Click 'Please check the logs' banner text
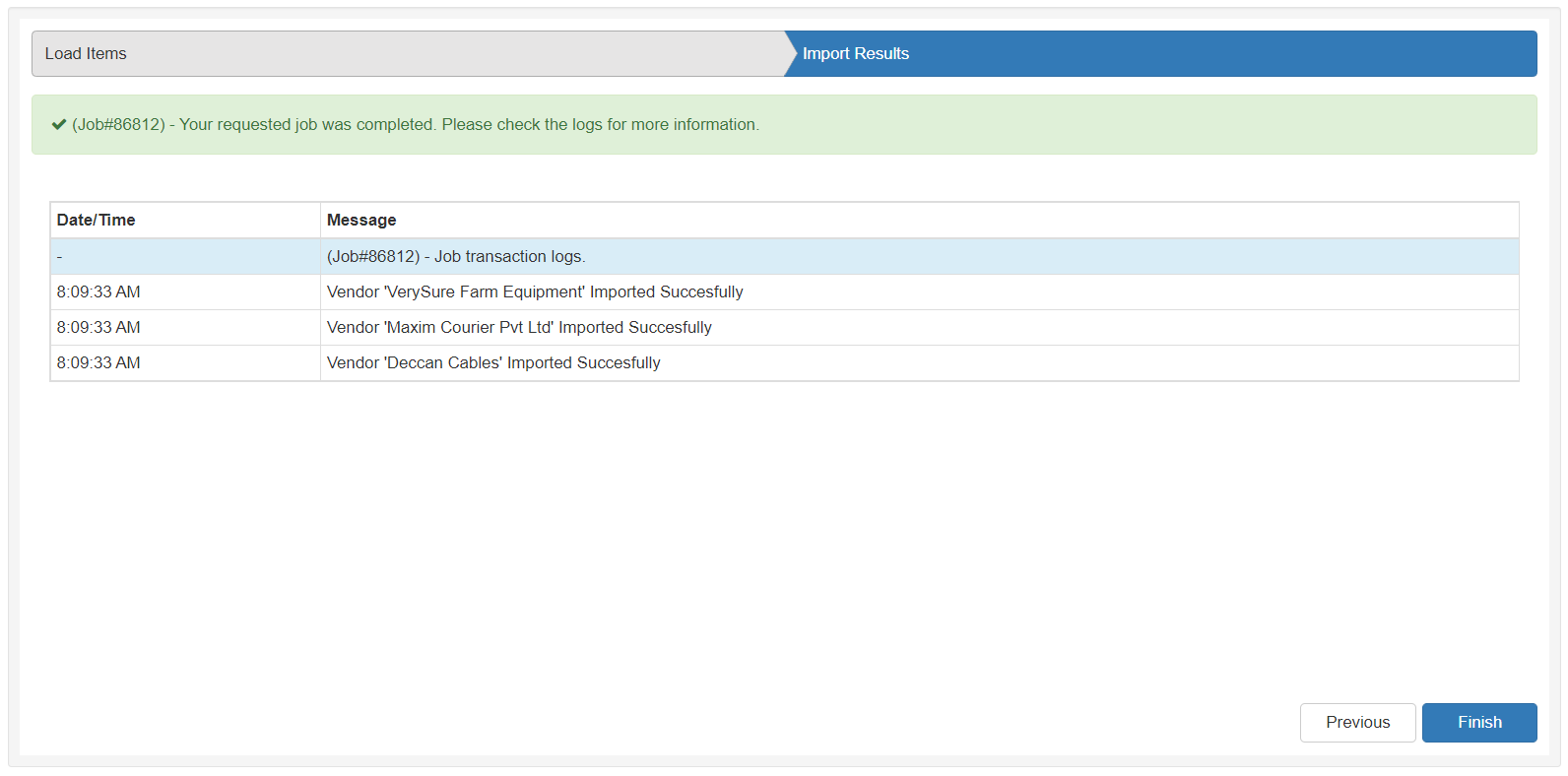The width and height of the screenshot is (1568, 776). click(521, 125)
